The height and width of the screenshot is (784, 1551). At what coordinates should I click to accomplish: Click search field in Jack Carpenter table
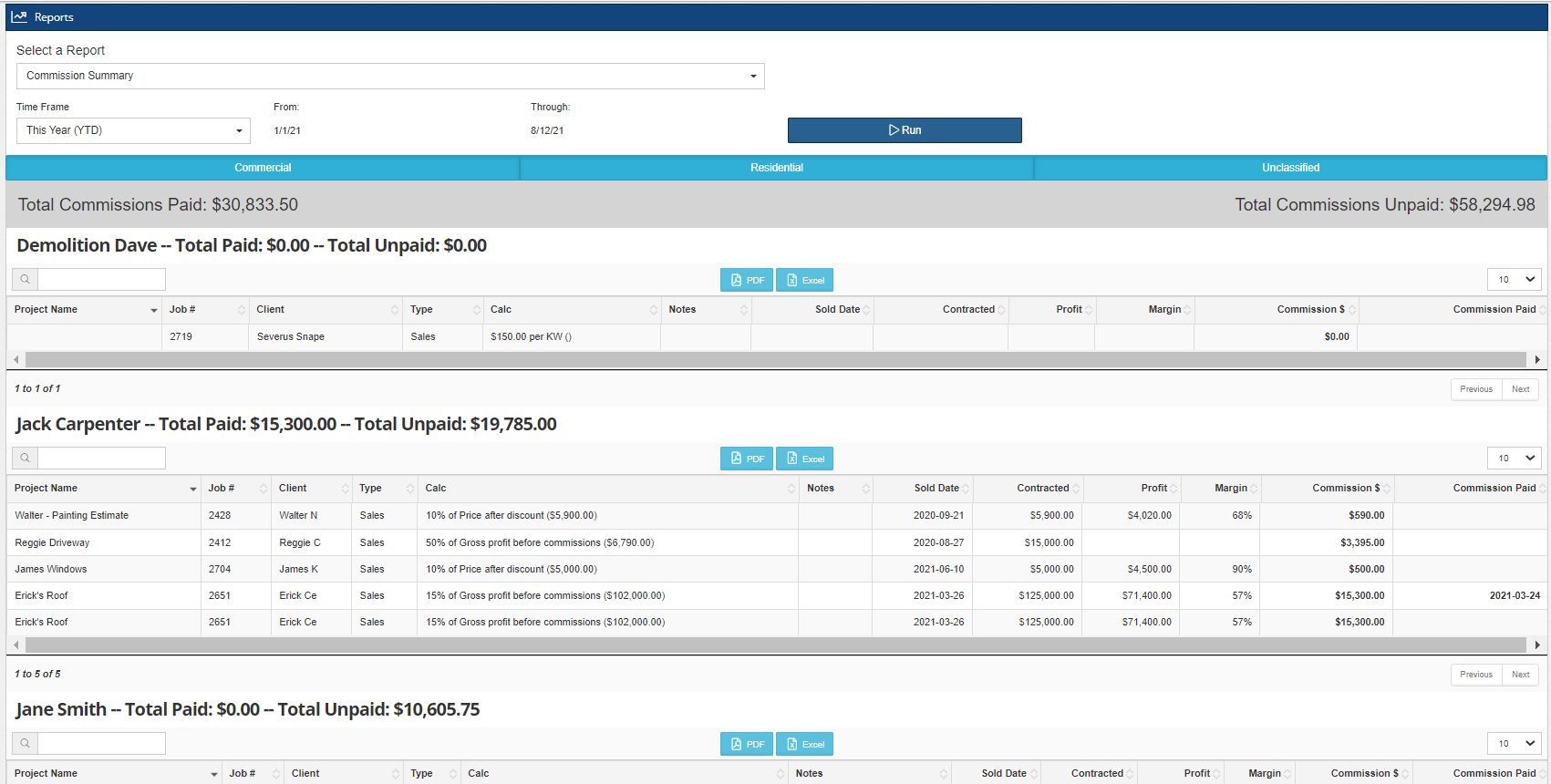tap(101, 459)
